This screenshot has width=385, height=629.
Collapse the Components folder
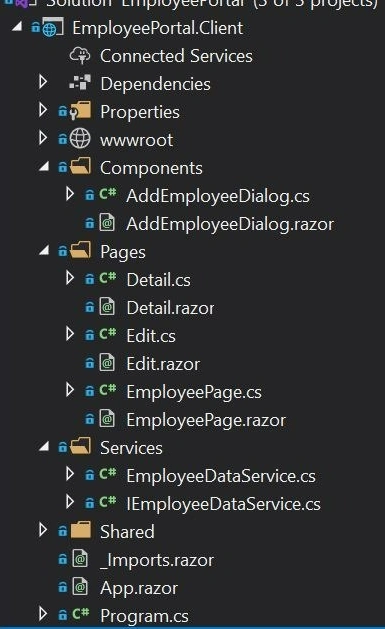(44, 166)
